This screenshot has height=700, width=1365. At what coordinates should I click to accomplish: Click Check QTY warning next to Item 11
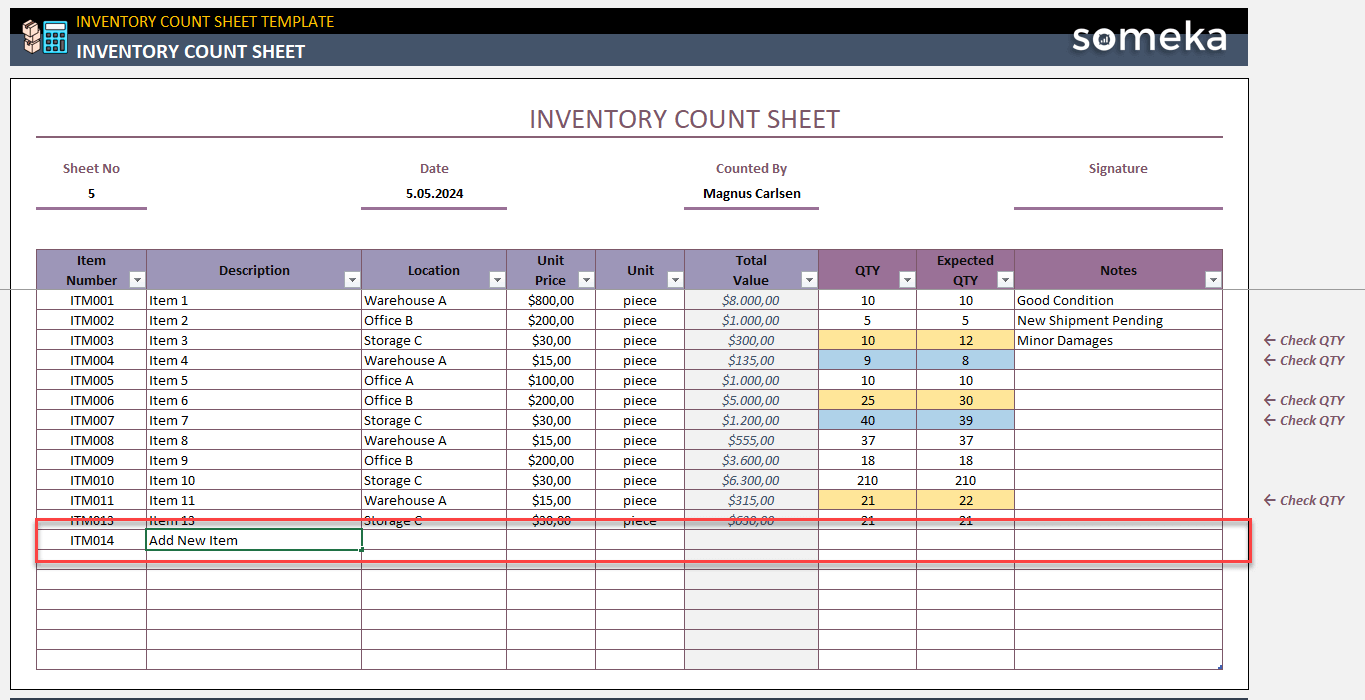click(1303, 500)
